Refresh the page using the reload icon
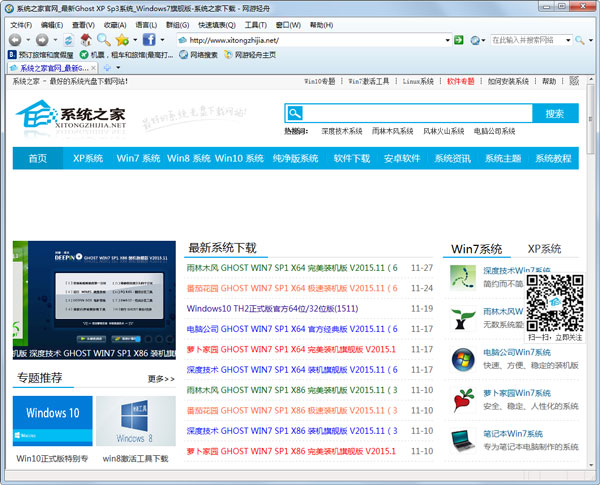This screenshot has width=600, height=485. coord(68,40)
